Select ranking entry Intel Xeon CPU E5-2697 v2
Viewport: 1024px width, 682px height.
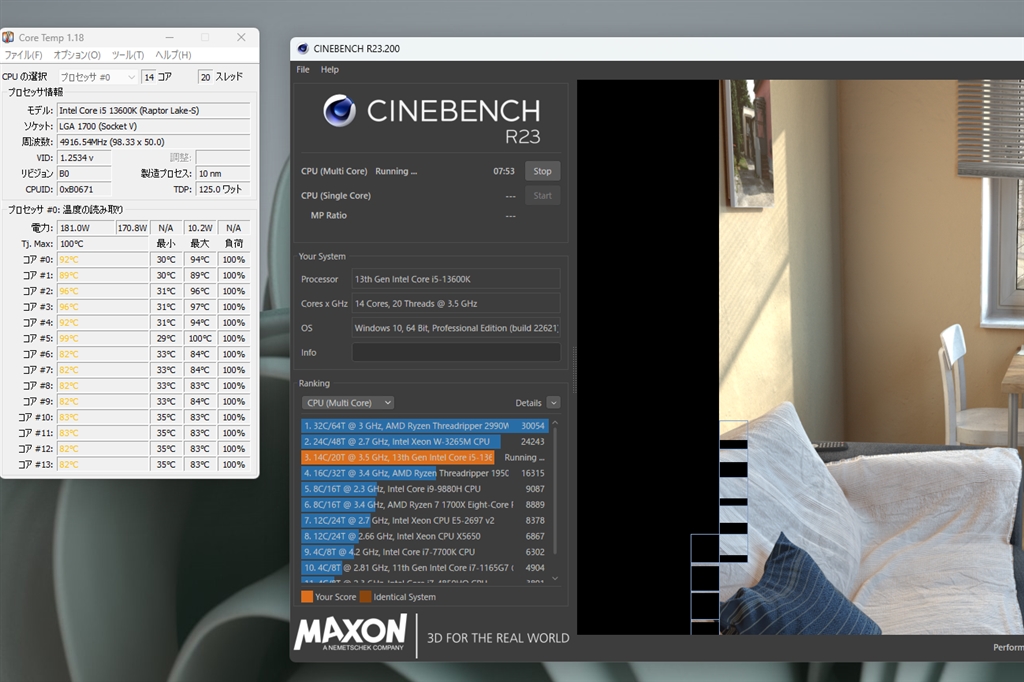click(424, 521)
